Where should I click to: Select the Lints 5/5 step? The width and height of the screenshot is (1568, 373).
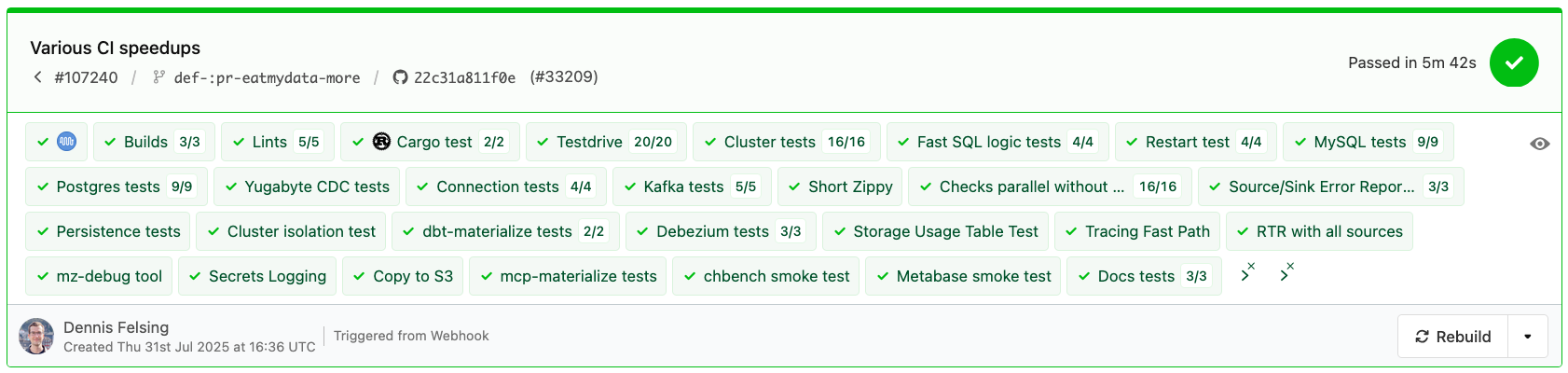tap(277, 142)
